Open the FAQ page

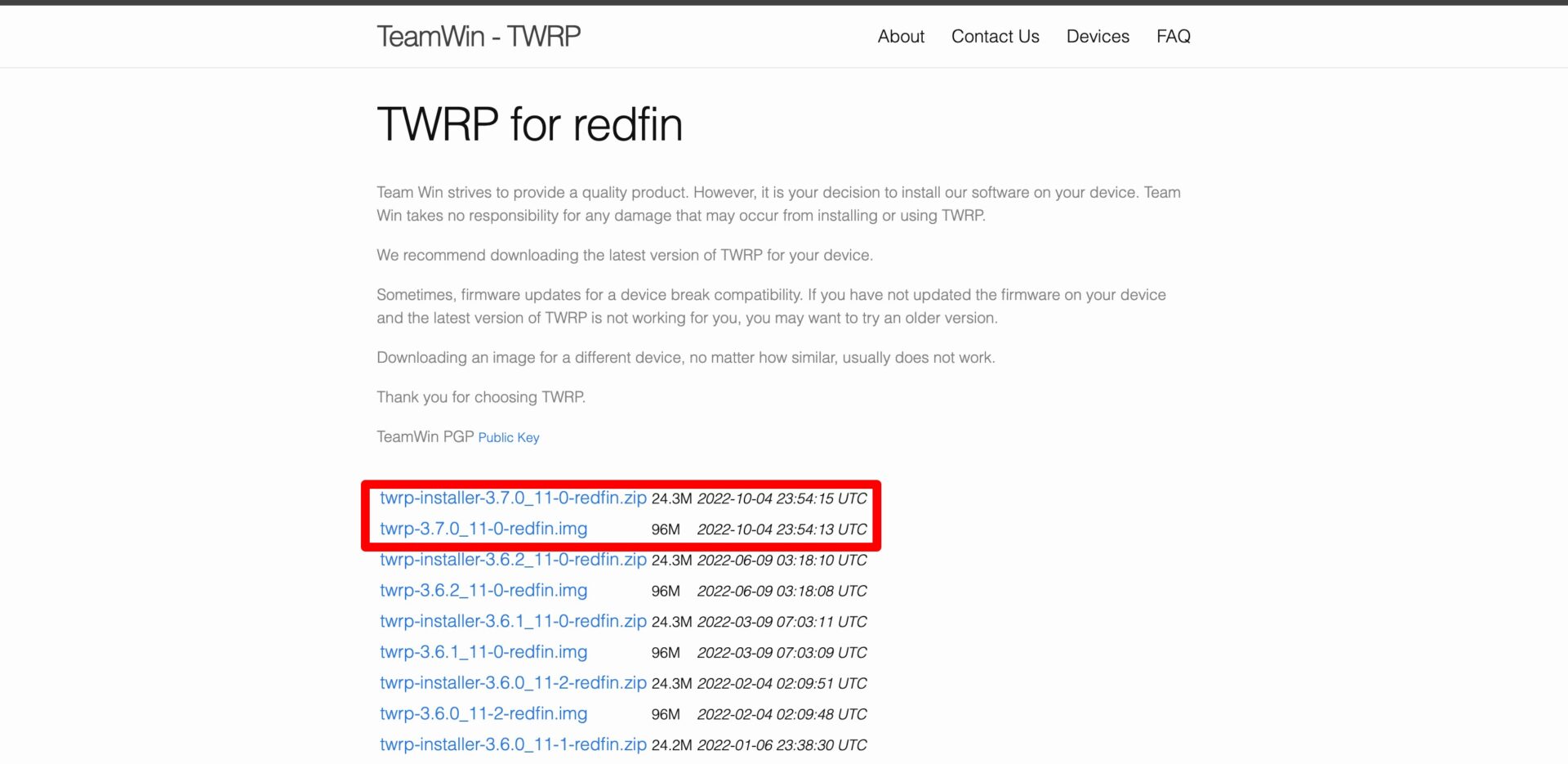1174,37
